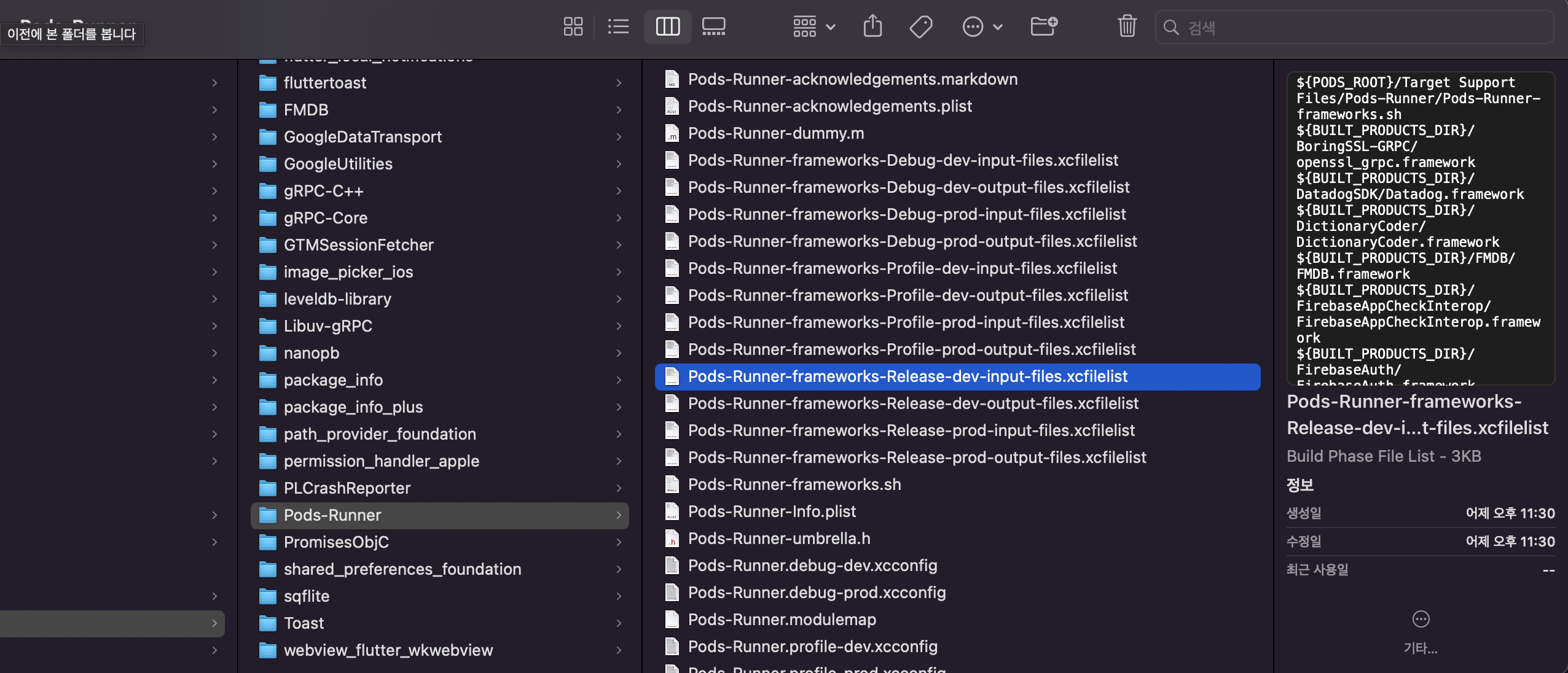Open the GoogleDataTransport folder
The image size is (1568, 673).
(439, 137)
